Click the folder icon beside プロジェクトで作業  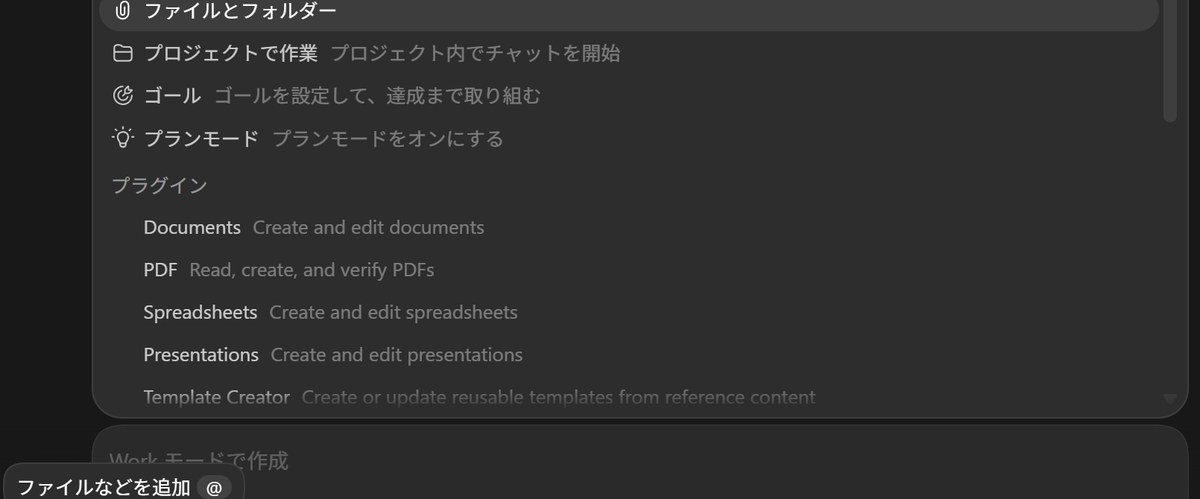(x=123, y=54)
